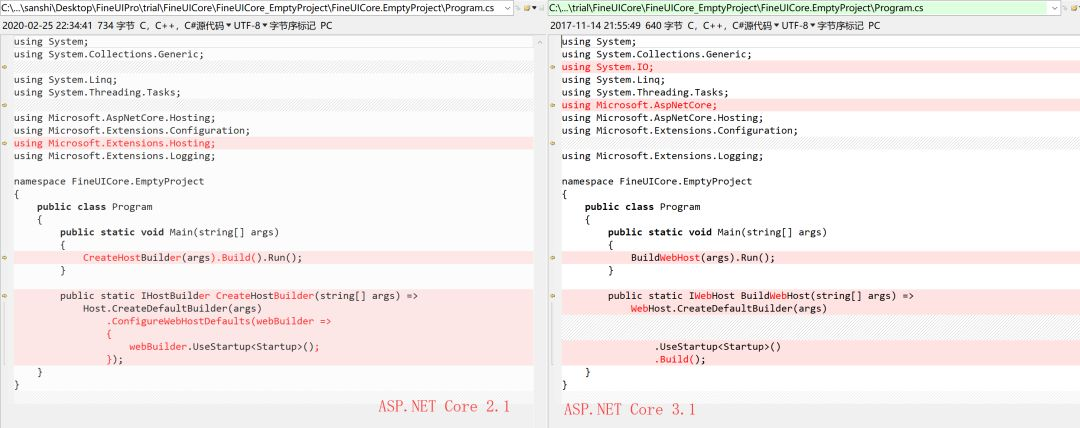Click left pane marker beside 'IHostBuilder CreateHostBuilder' line
Viewport: 1080px width, 428px height.
(x=4, y=296)
